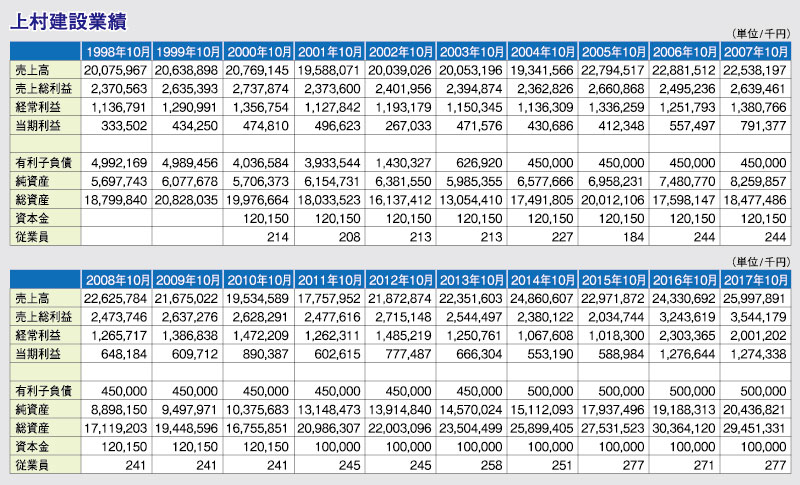Click sales value 20,075,967
Screen dimensions: 800x485
pos(116,70)
